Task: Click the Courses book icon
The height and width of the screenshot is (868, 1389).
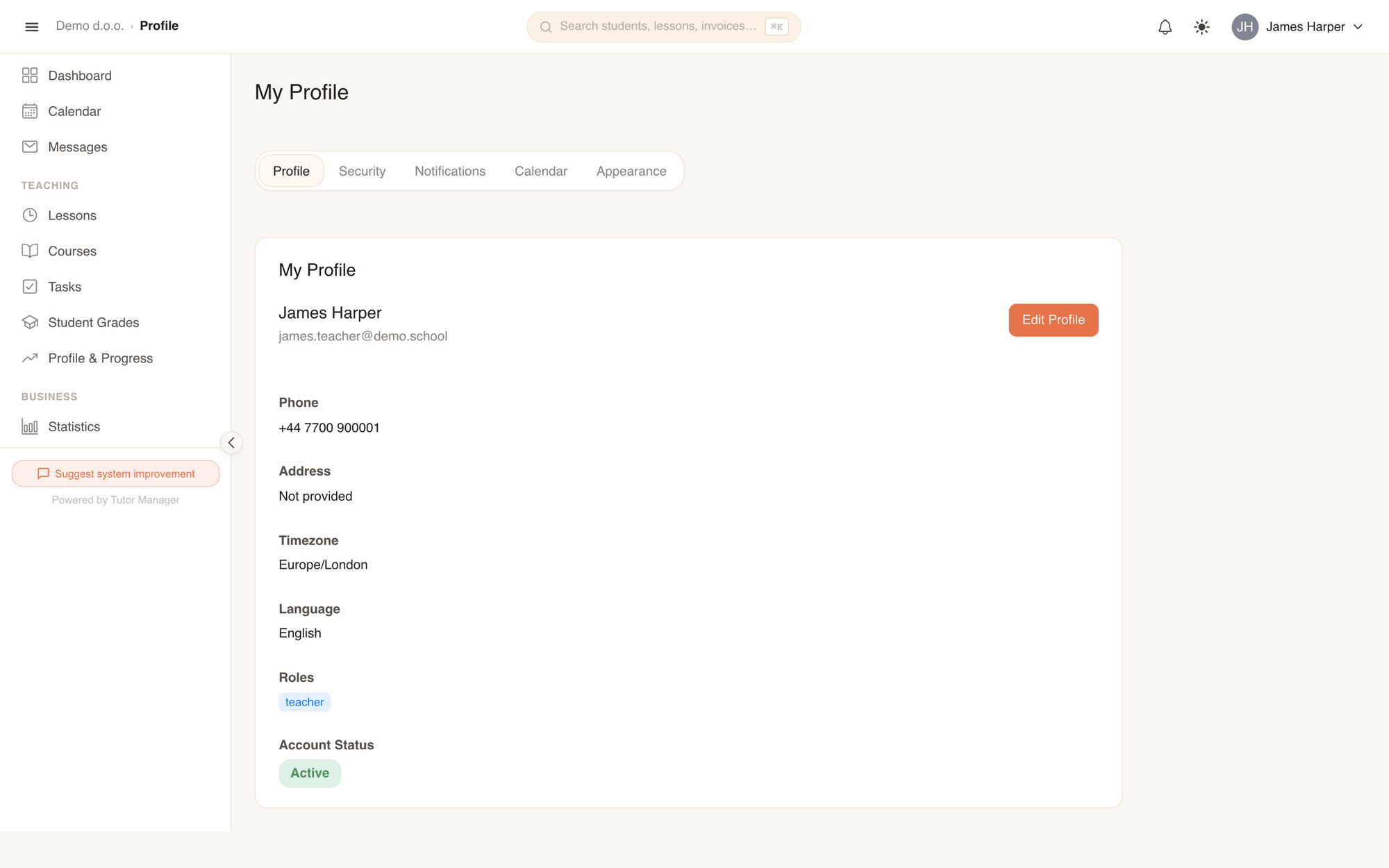Action: coord(30,251)
